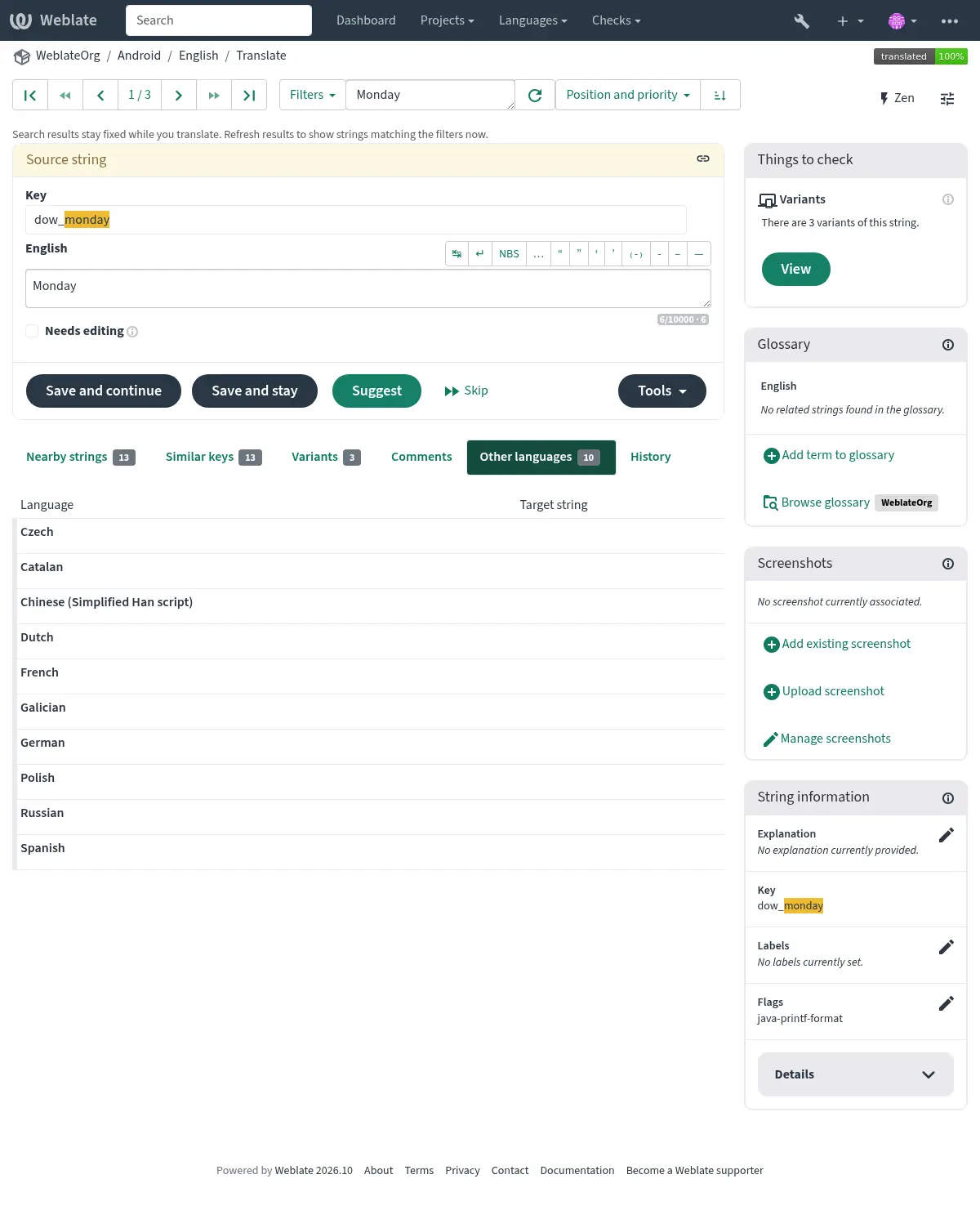Toggle the sort direction icon

720,96
